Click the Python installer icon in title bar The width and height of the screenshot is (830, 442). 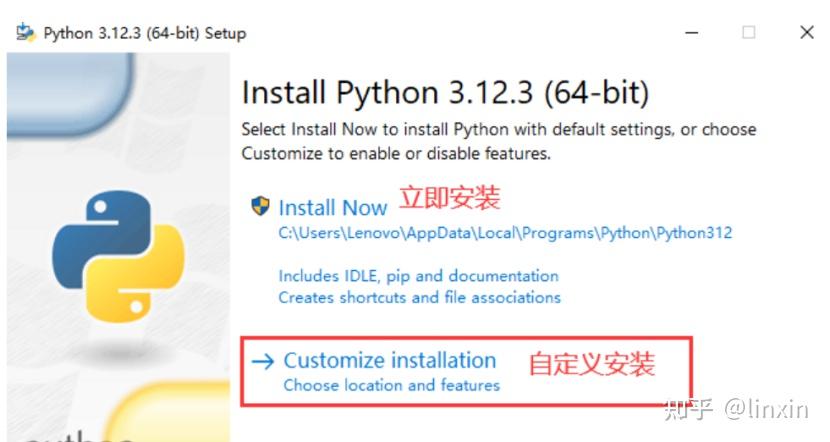pos(26,33)
